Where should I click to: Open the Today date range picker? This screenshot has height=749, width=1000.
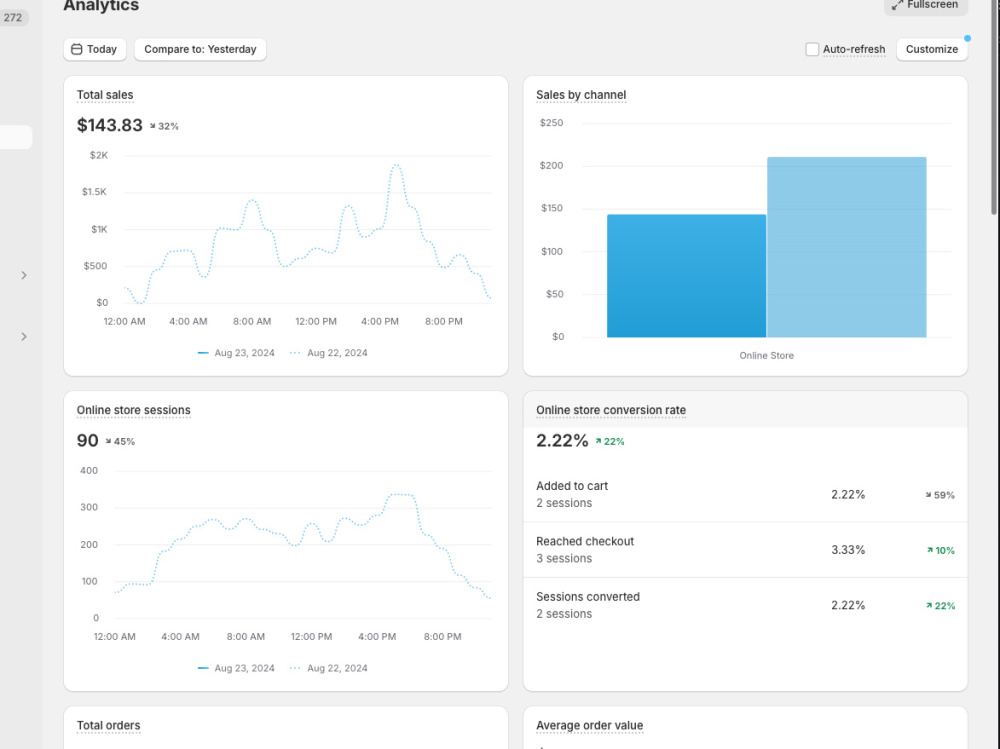click(x=94, y=49)
